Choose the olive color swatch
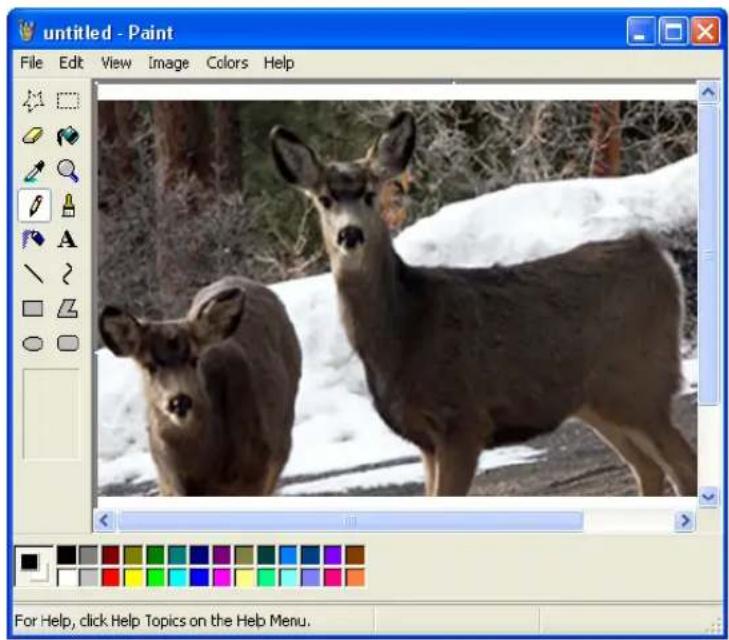 (133, 555)
